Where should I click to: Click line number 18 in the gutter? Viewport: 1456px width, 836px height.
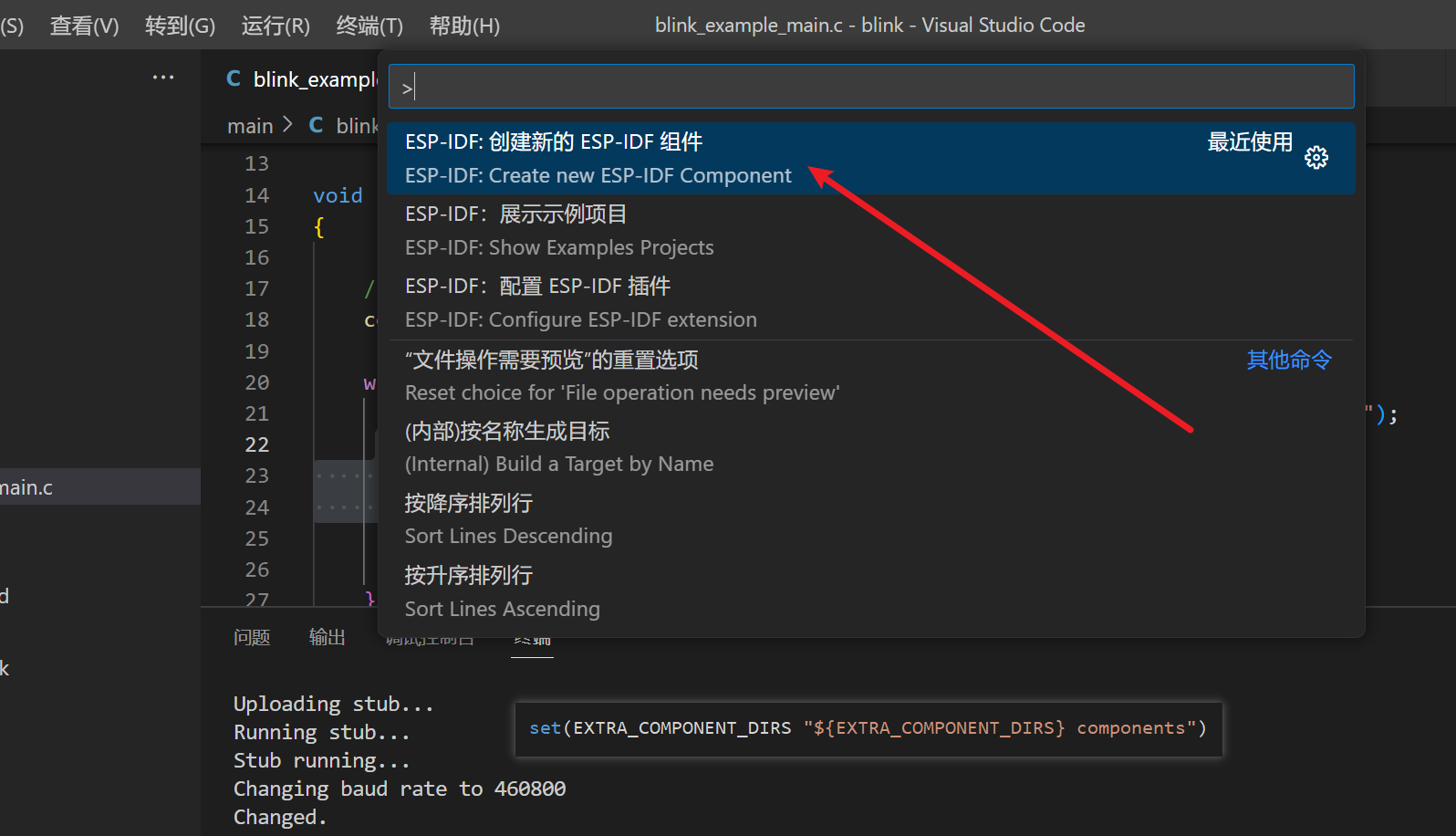click(257, 319)
